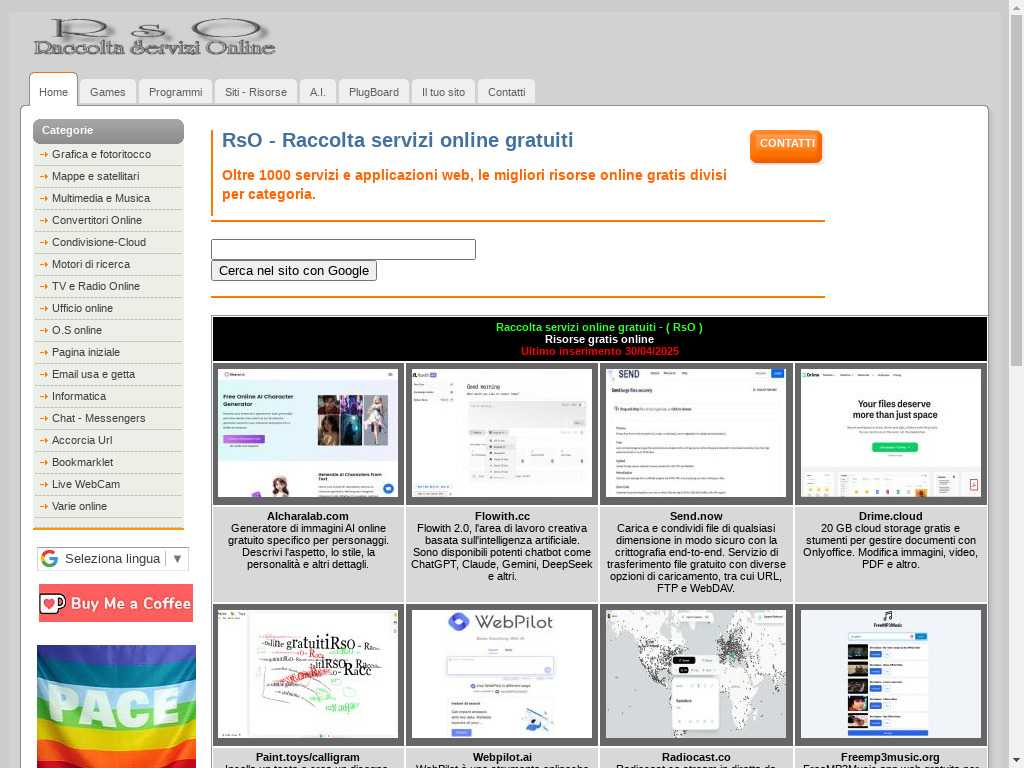The width and height of the screenshot is (1024, 768).
Task: Click the 'Ultimo inserimento 30/04/2025' text
Action: pos(600,351)
